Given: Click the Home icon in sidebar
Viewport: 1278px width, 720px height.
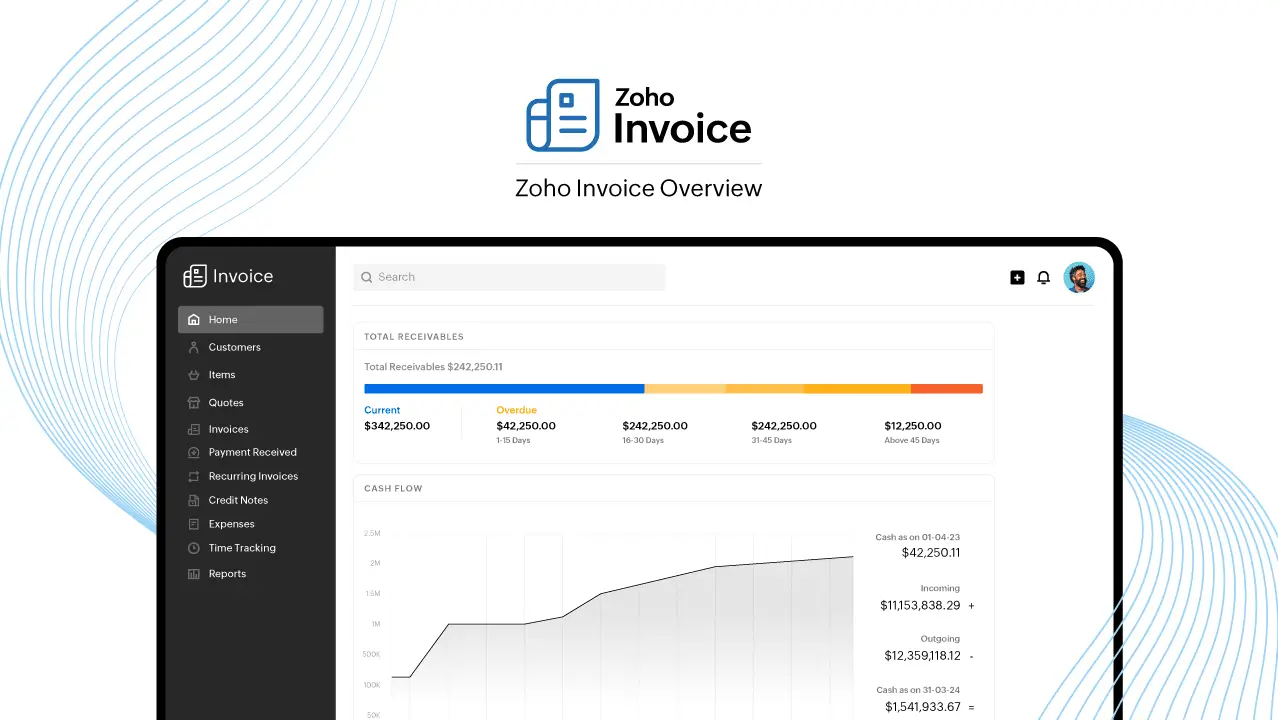Looking at the screenshot, I should (x=194, y=320).
